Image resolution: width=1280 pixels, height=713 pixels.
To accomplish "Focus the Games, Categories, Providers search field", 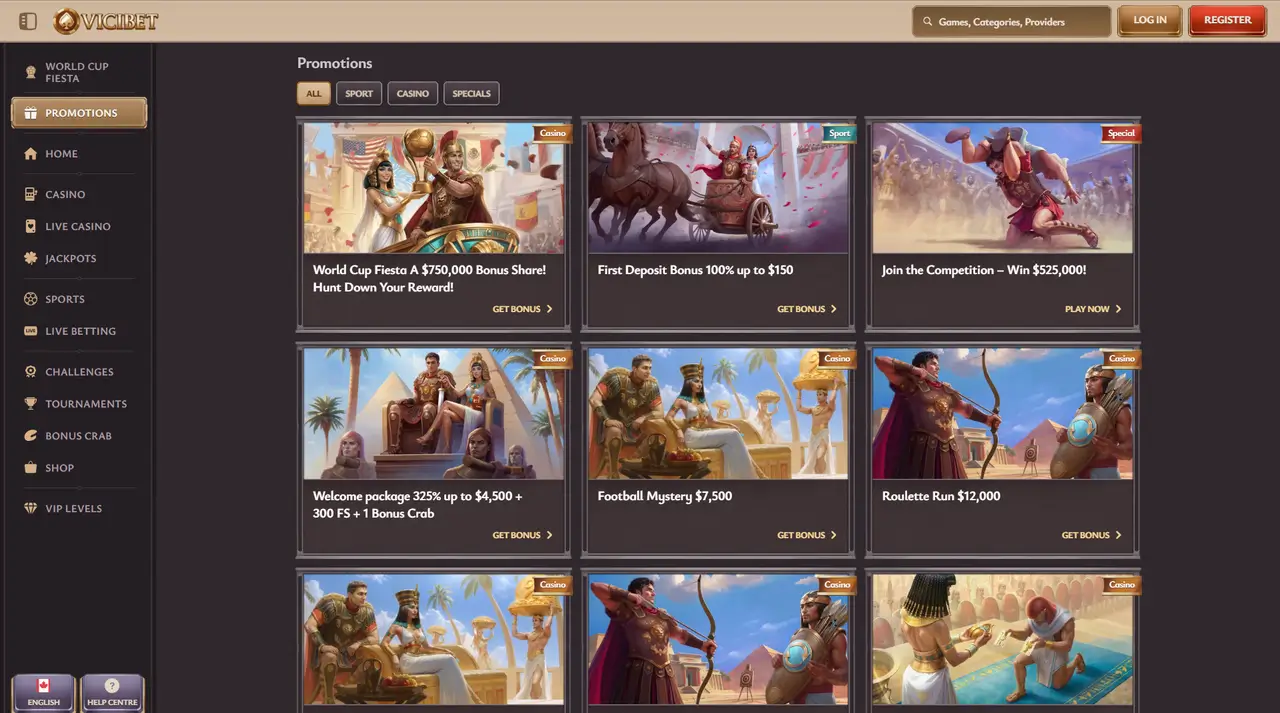I will [1011, 21].
